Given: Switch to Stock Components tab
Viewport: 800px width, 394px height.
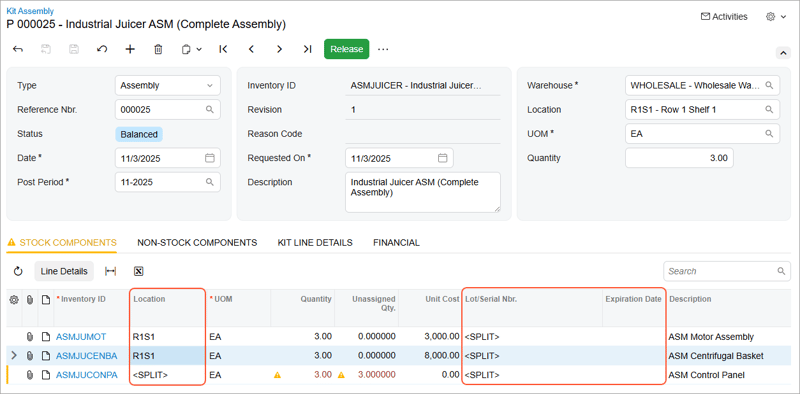Looking at the screenshot, I should (x=62, y=243).
